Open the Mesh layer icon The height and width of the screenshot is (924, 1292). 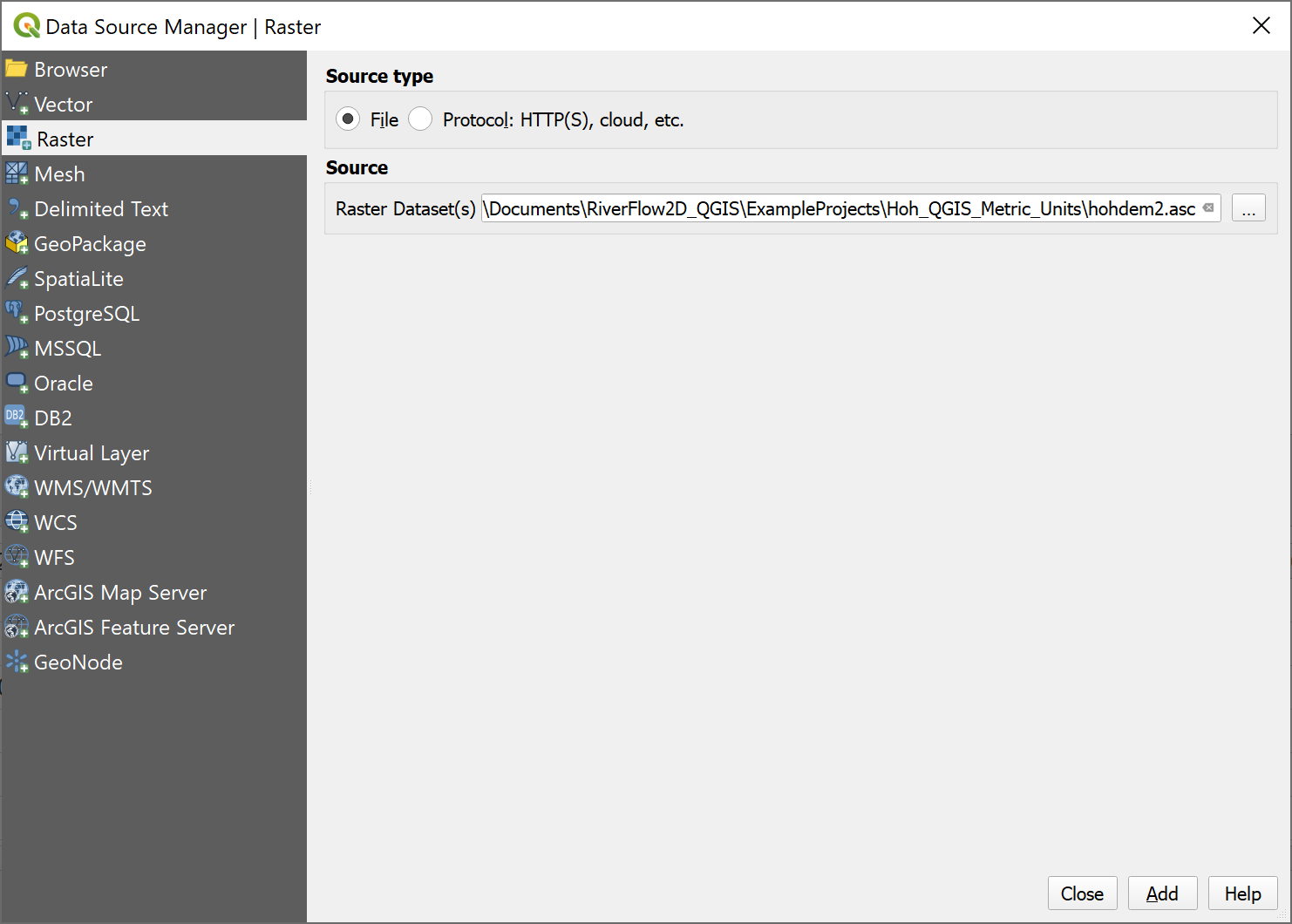point(17,173)
